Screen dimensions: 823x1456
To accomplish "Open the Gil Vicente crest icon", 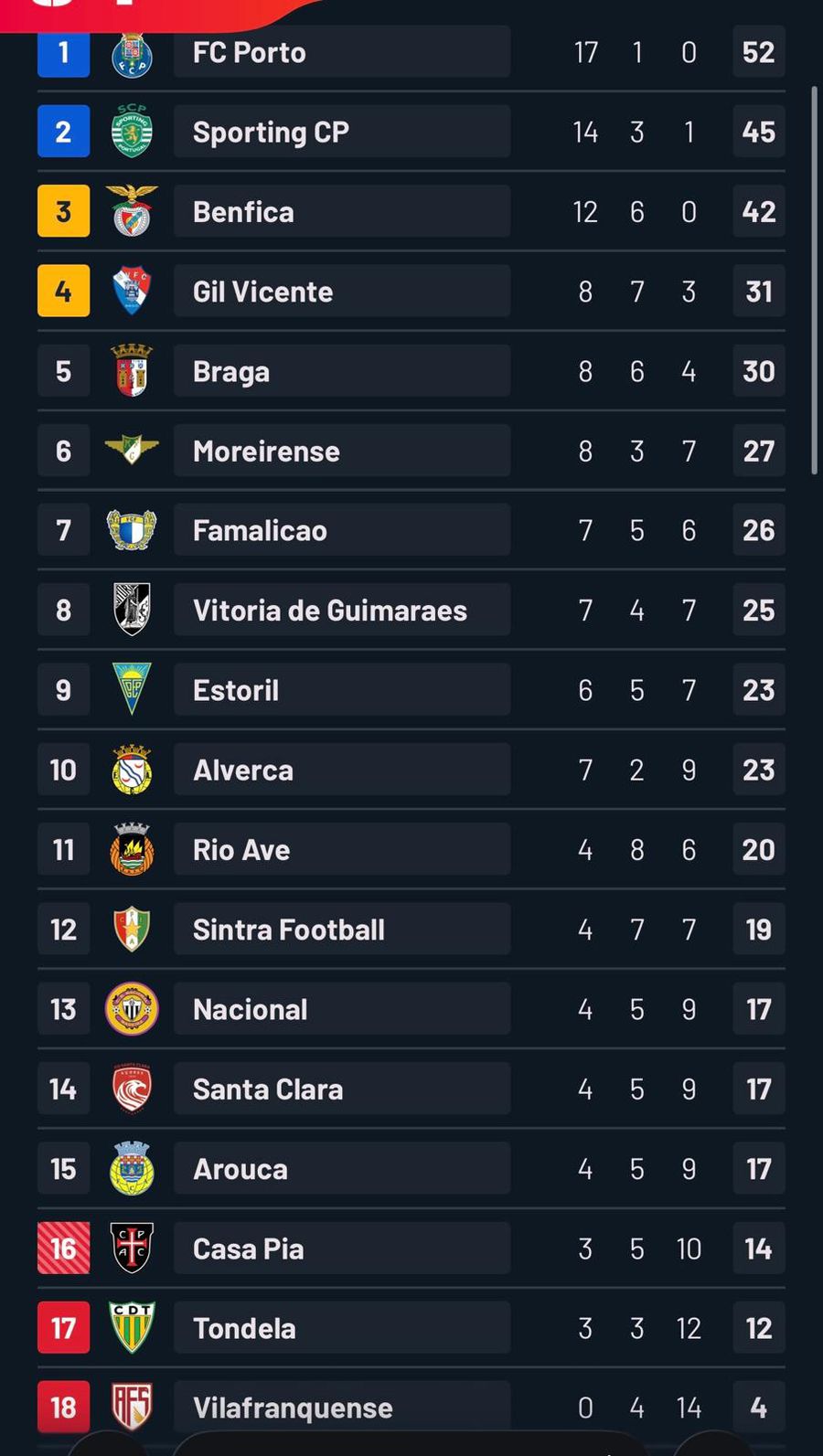I will tap(132, 291).
